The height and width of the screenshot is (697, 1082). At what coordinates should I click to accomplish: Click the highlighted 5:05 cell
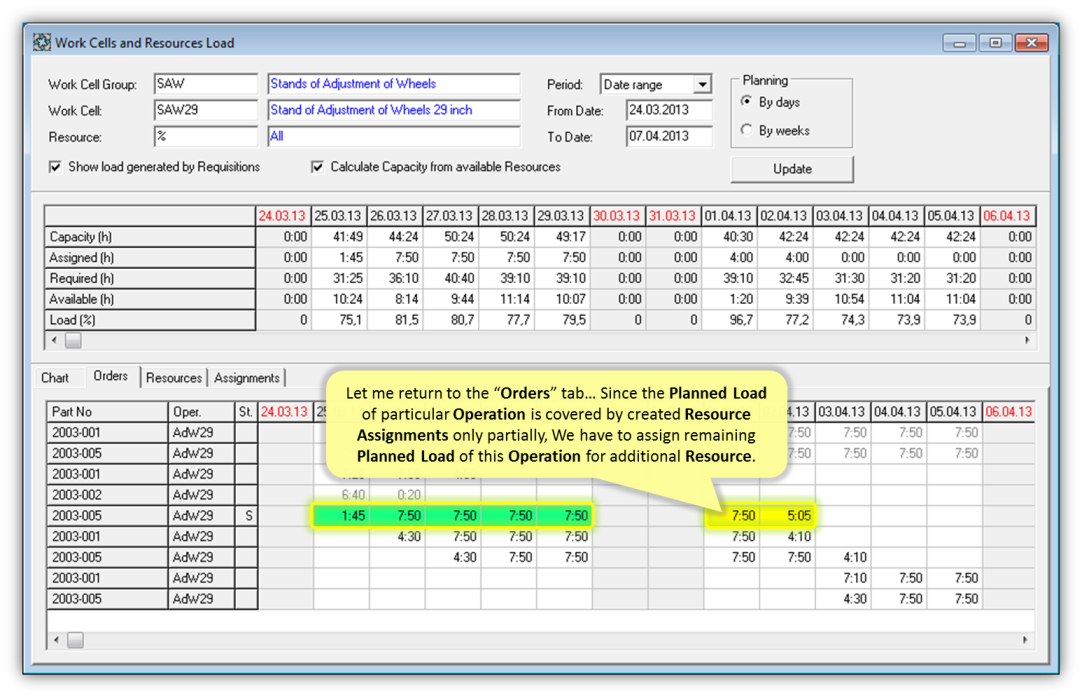pos(788,516)
